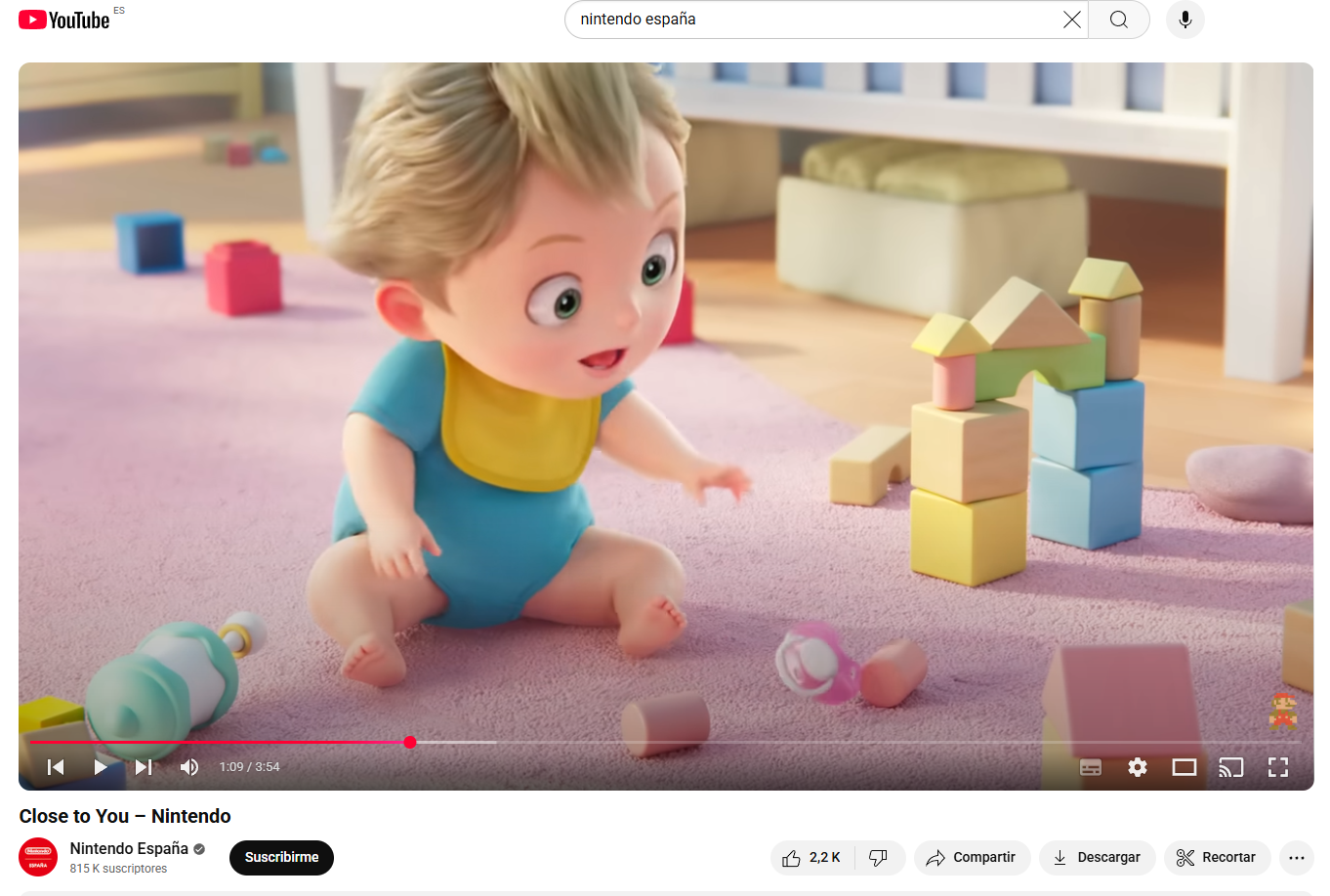Click the red progress bar scrubber
Image resolution: width=1330 pixels, height=896 pixels.
click(x=410, y=743)
